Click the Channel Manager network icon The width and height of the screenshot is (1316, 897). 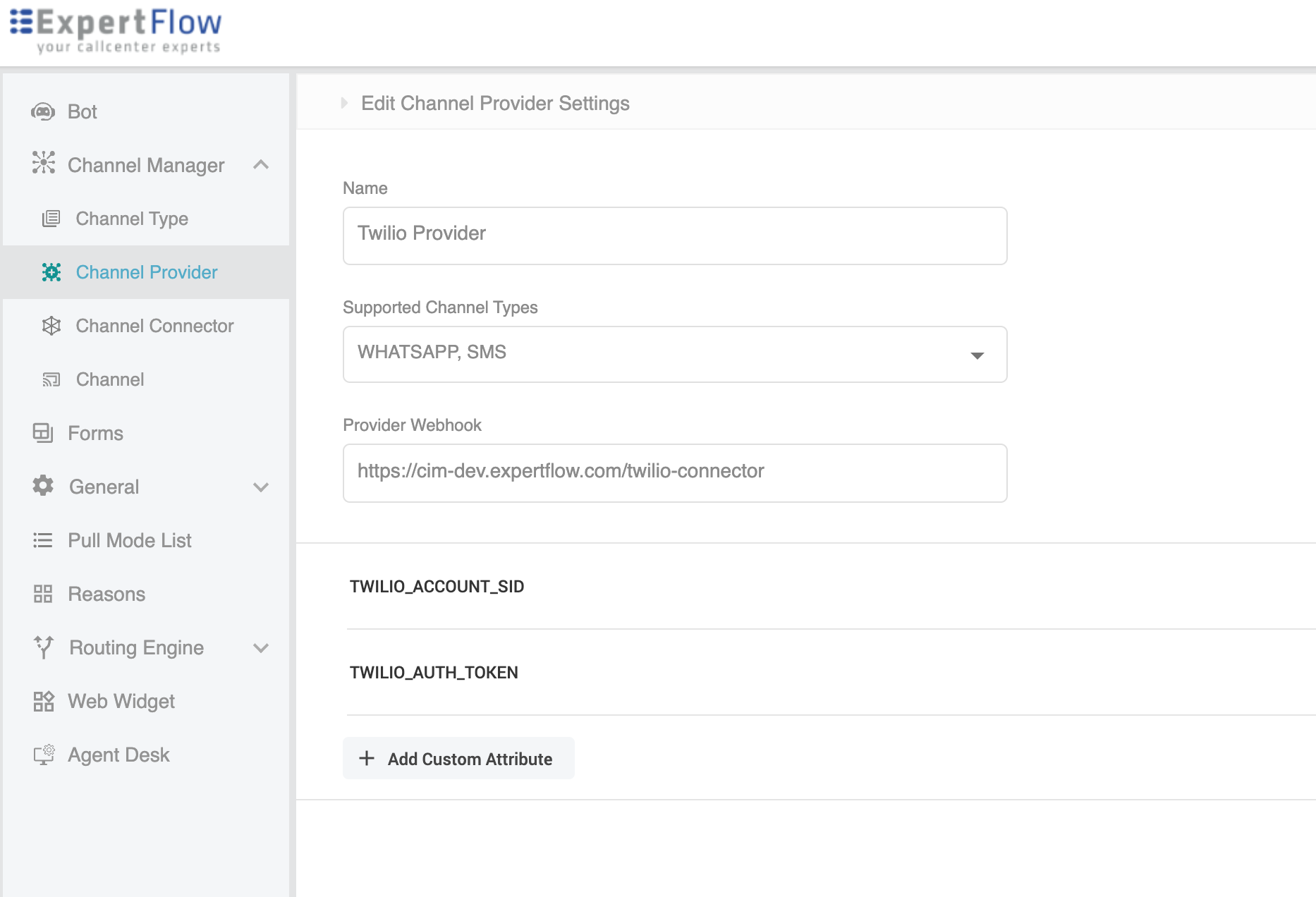point(43,163)
